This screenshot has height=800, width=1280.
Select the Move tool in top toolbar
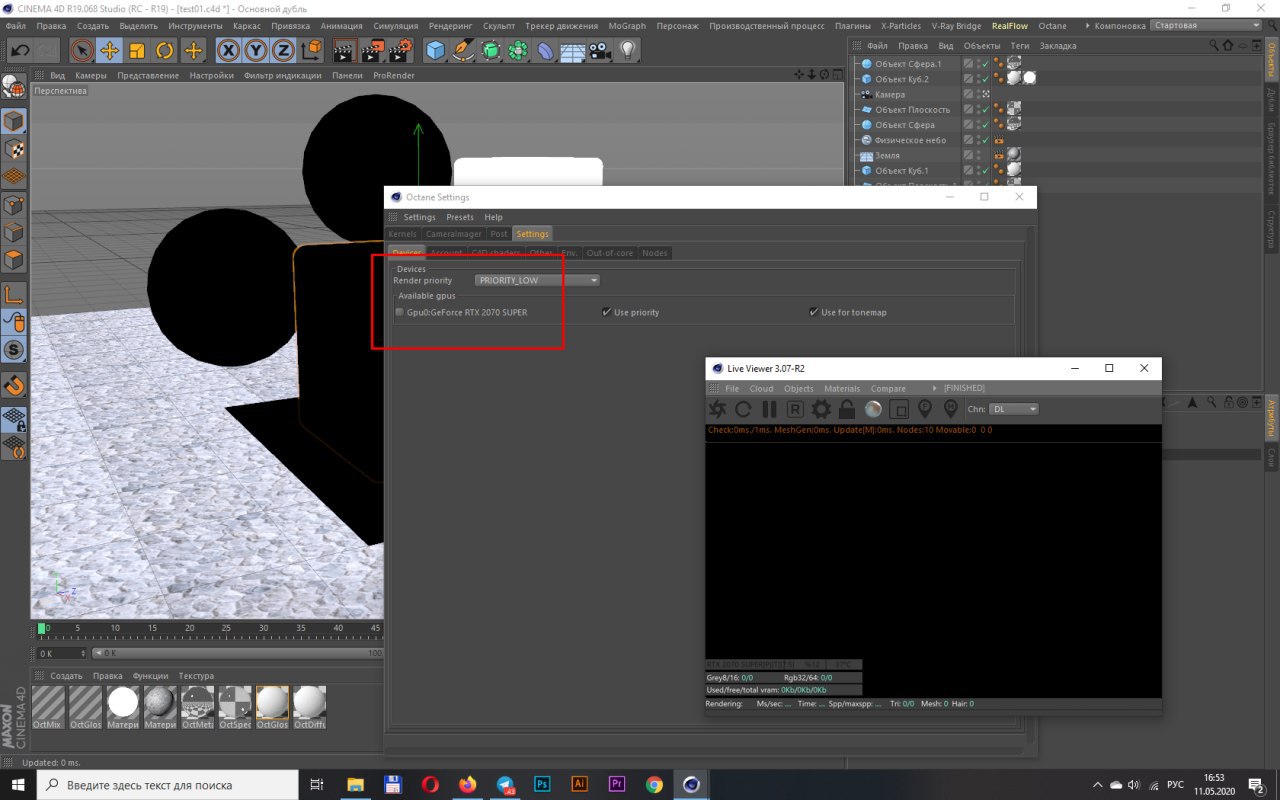110,49
